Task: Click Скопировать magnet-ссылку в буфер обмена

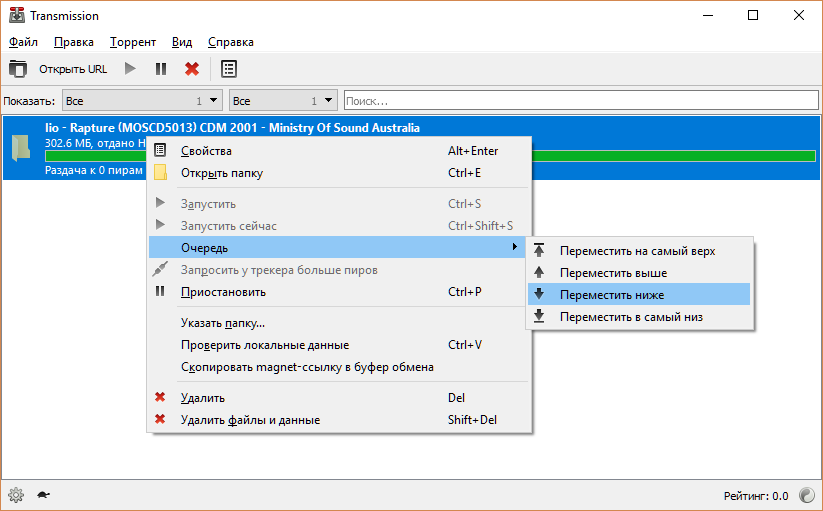Action: coord(339,367)
